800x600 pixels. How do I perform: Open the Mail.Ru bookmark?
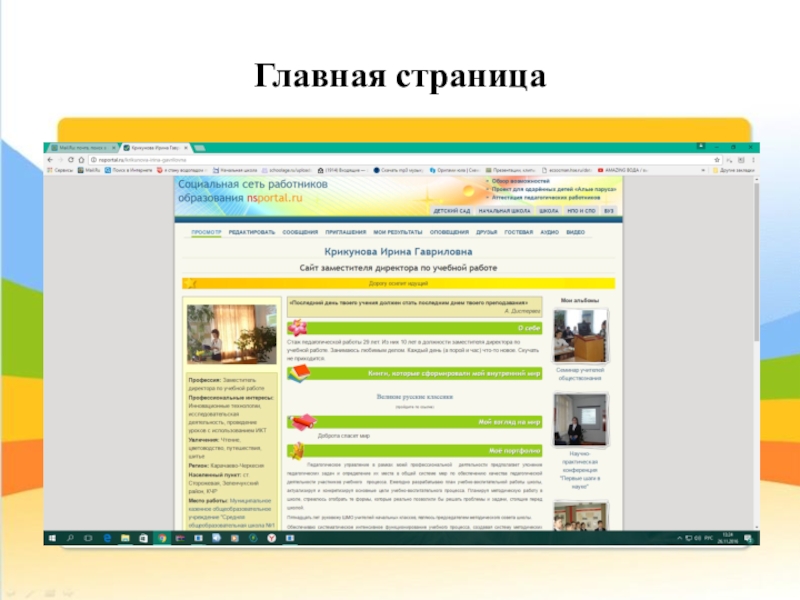coord(89,170)
